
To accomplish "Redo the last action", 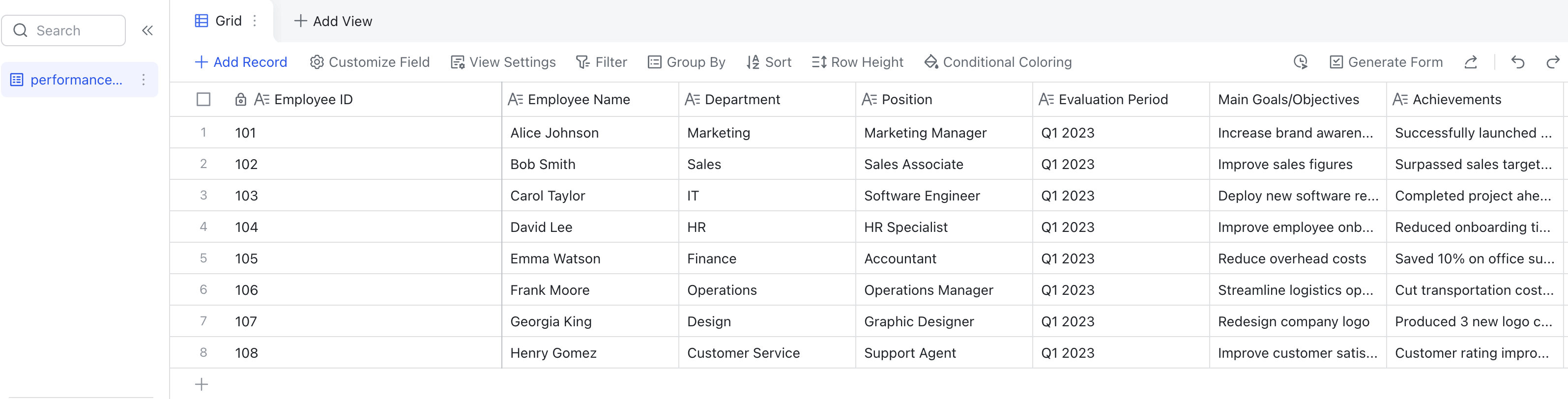I will pos(1553,62).
